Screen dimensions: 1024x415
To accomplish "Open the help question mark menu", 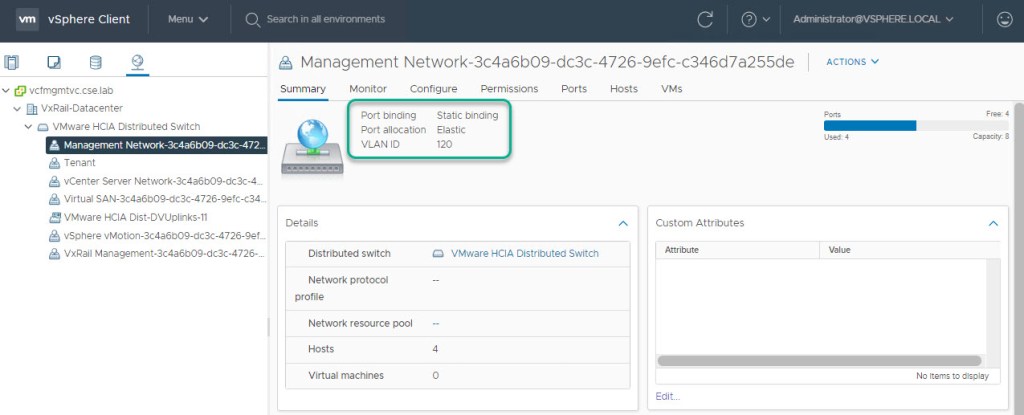I will click(755, 19).
